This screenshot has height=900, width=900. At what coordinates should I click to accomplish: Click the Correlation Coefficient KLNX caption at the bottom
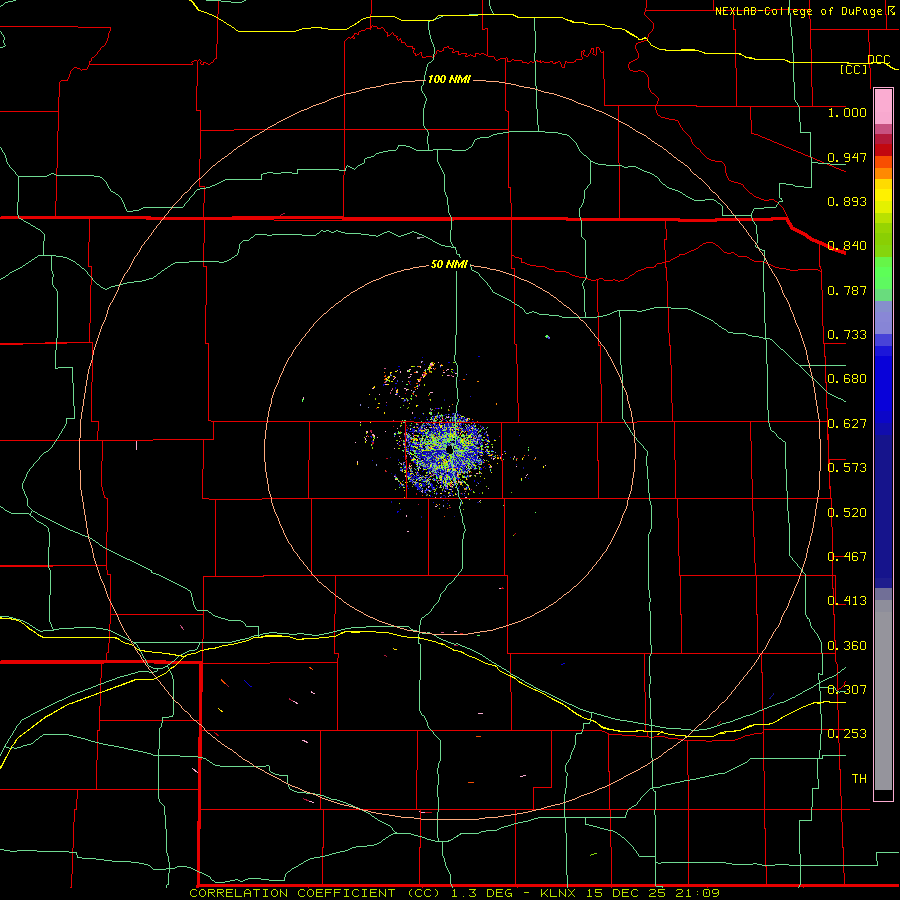pyautogui.click(x=454, y=893)
